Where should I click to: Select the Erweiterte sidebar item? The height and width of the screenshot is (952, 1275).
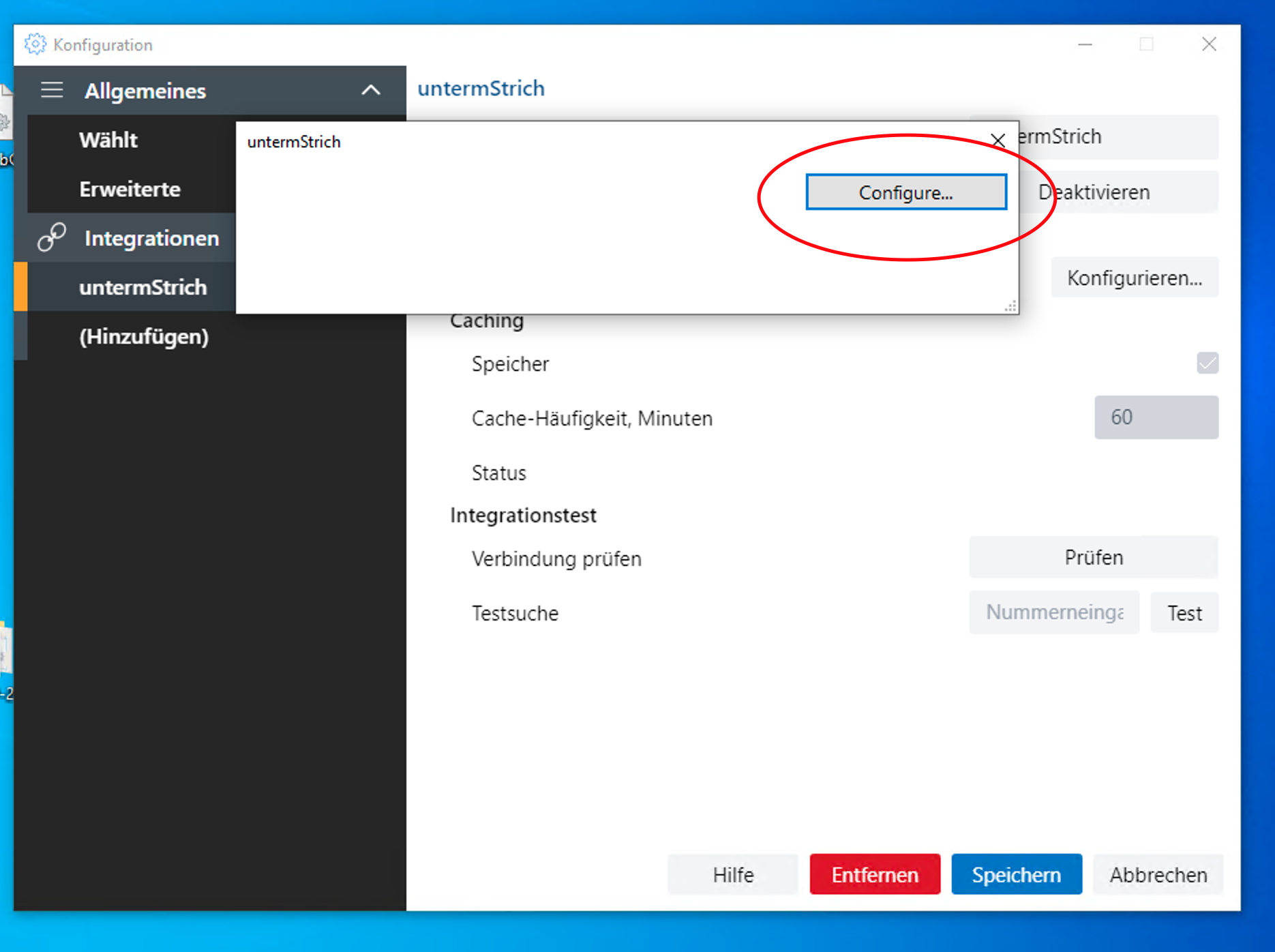(x=130, y=189)
